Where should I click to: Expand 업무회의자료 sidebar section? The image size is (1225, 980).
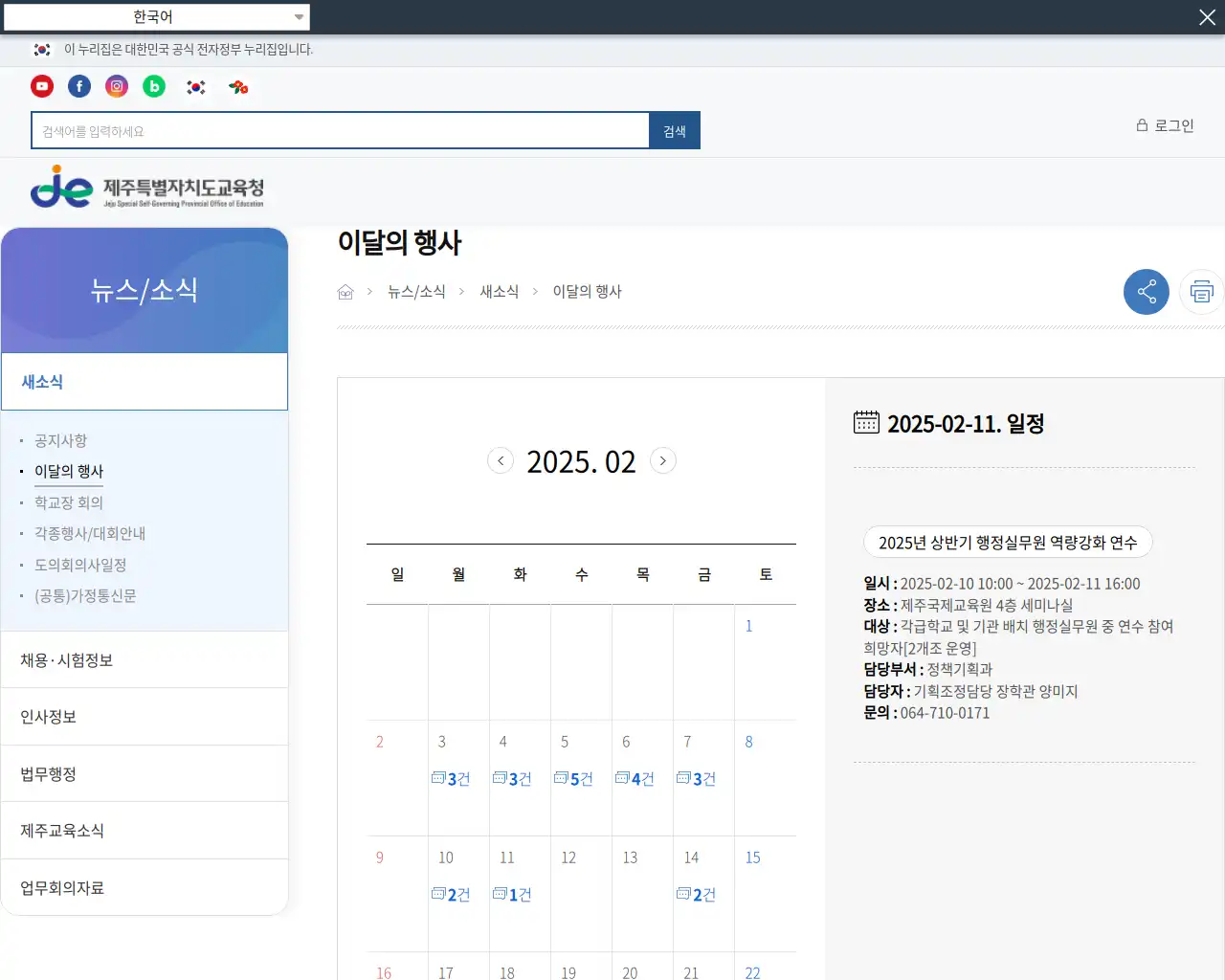click(x=145, y=888)
